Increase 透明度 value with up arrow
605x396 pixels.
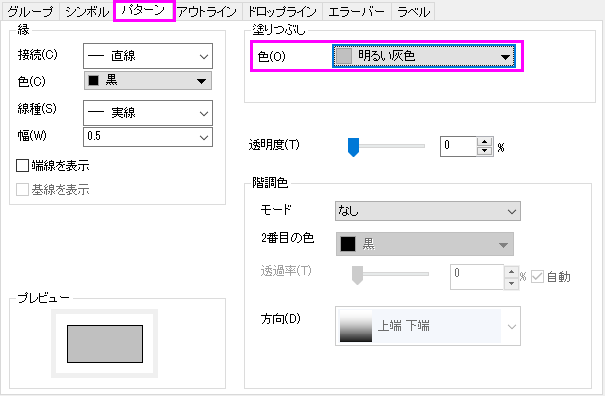(485, 142)
